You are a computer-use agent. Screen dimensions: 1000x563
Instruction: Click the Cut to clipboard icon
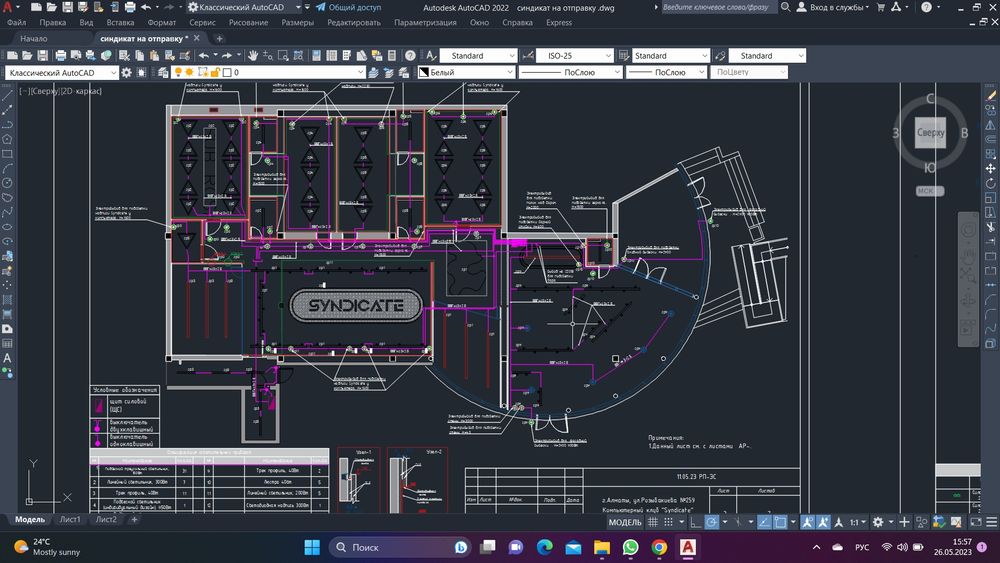(x=124, y=55)
